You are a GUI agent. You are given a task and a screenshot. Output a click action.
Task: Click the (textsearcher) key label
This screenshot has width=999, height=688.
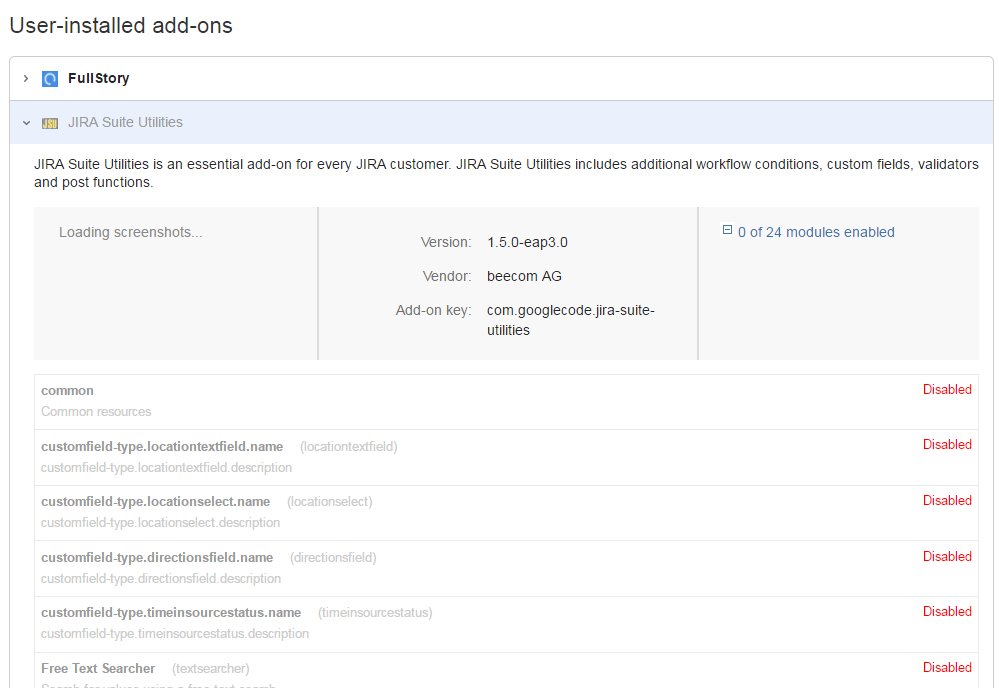210,668
